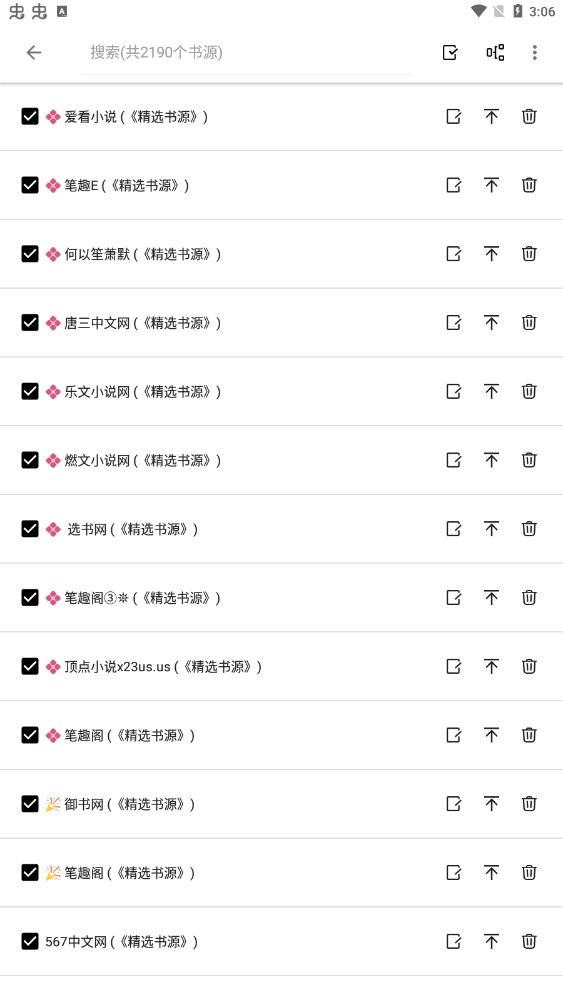Tap the Wi-Fi status bar icon

click(478, 11)
